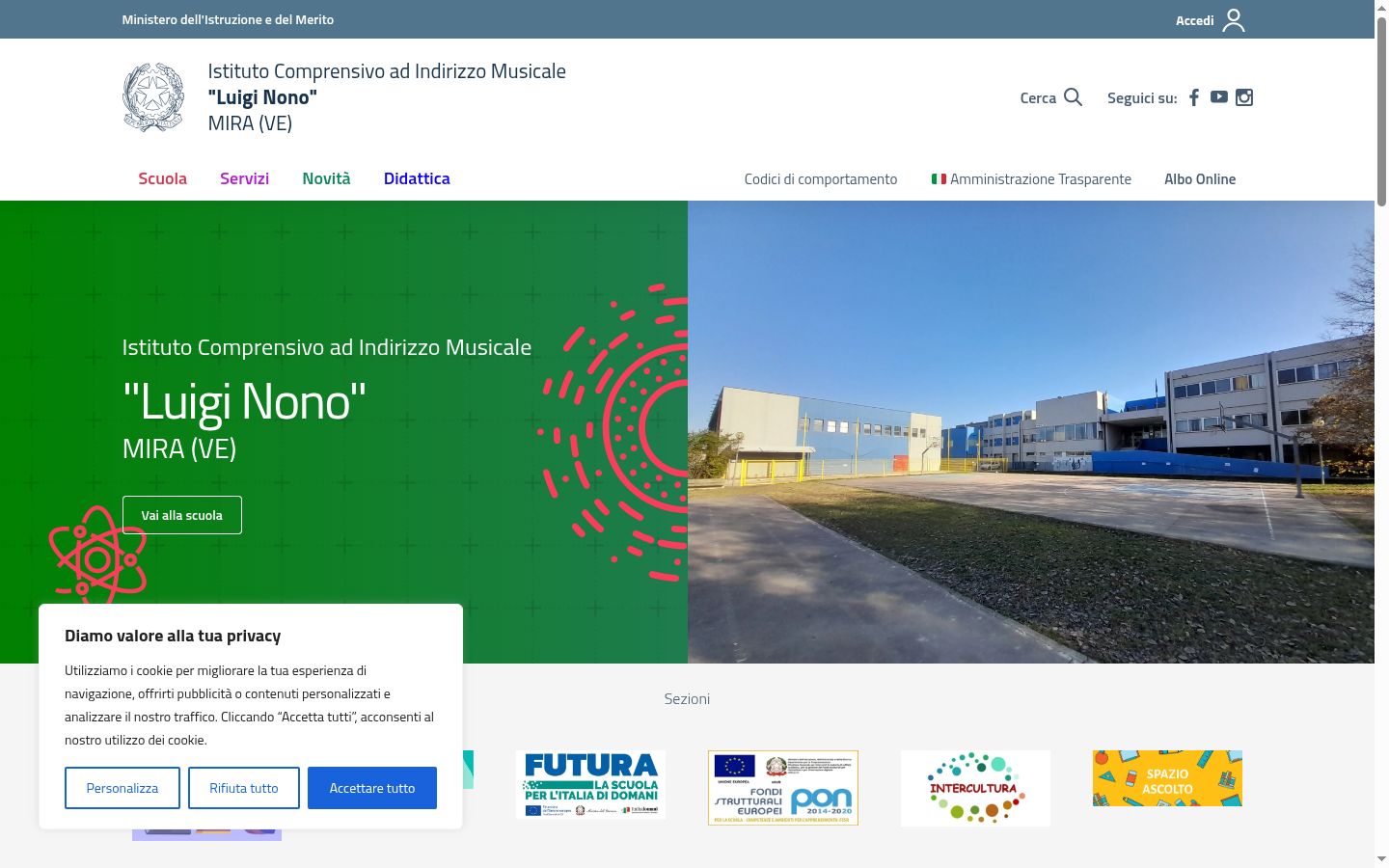Click the Italian Republic emblem logo

153,97
